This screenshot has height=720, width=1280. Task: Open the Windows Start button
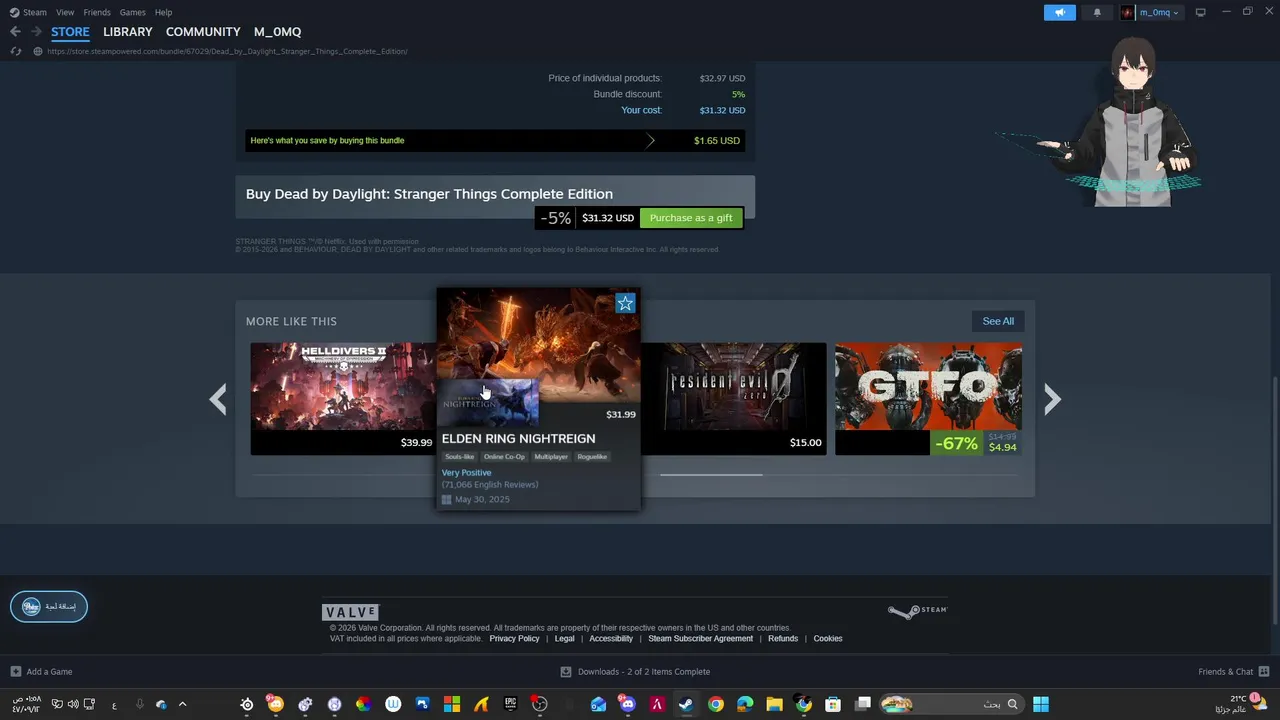[1041, 704]
